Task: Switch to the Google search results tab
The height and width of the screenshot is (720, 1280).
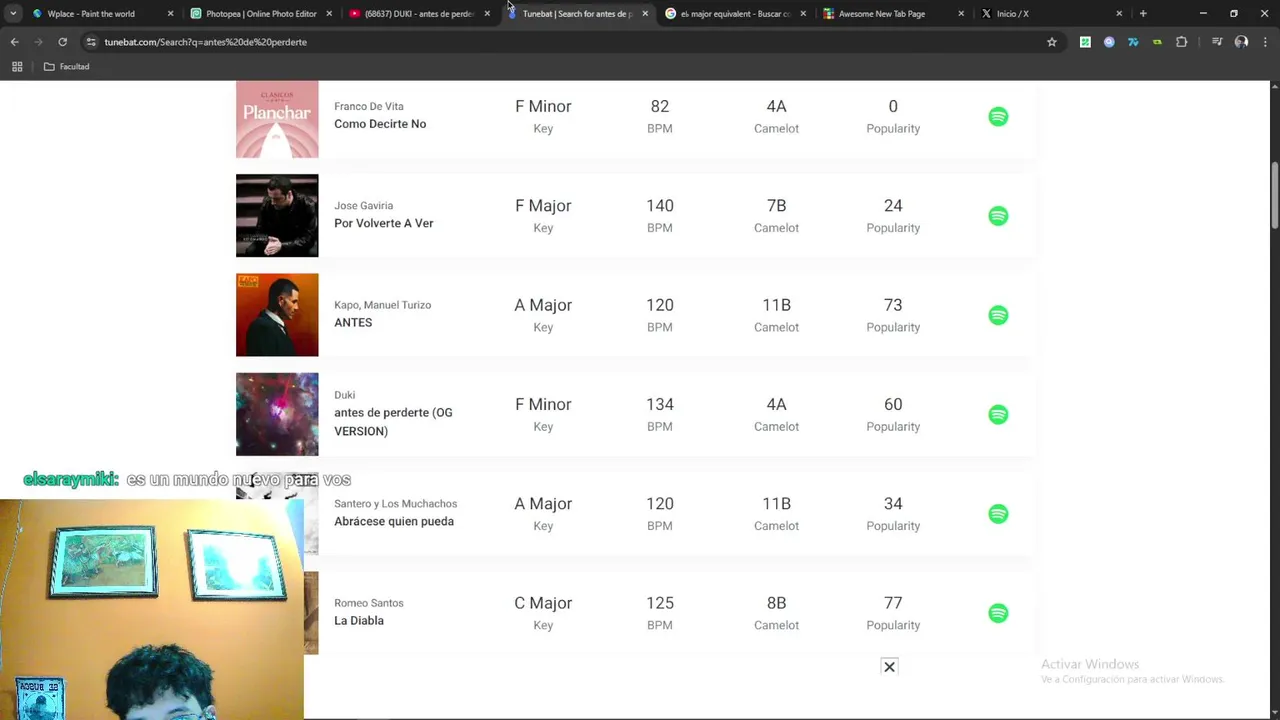Action: (x=735, y=14)
